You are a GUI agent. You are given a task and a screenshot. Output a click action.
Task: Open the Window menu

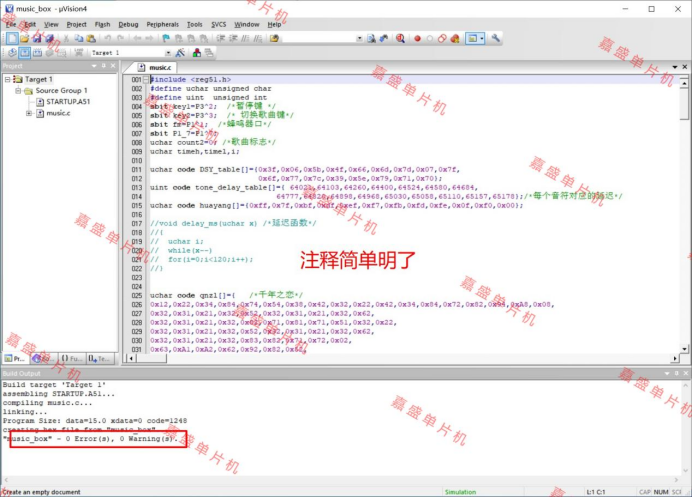click(246, 24)
